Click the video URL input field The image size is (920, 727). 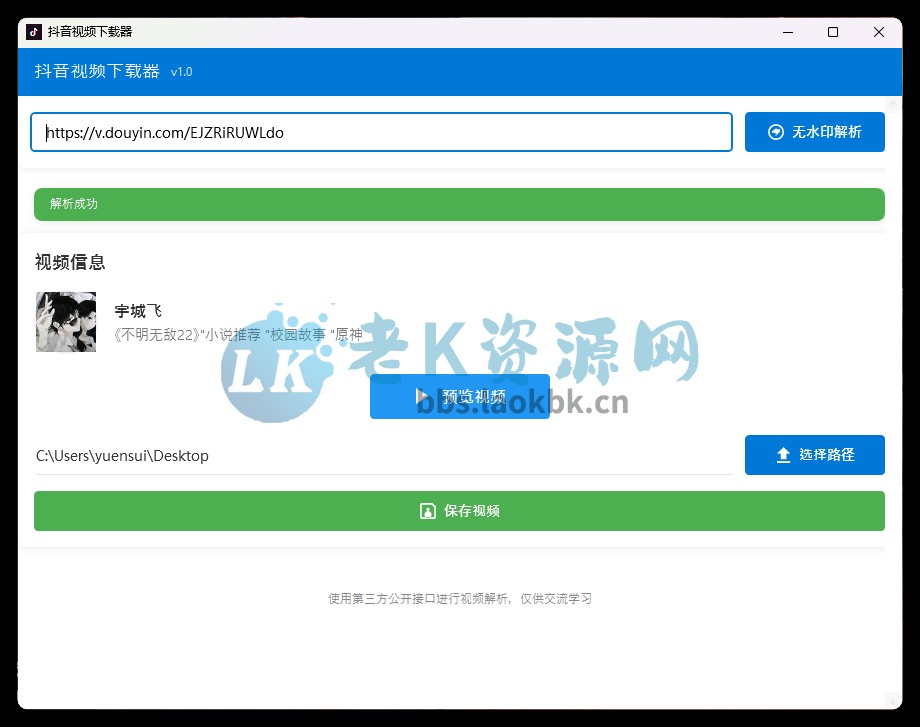point(381,132)
